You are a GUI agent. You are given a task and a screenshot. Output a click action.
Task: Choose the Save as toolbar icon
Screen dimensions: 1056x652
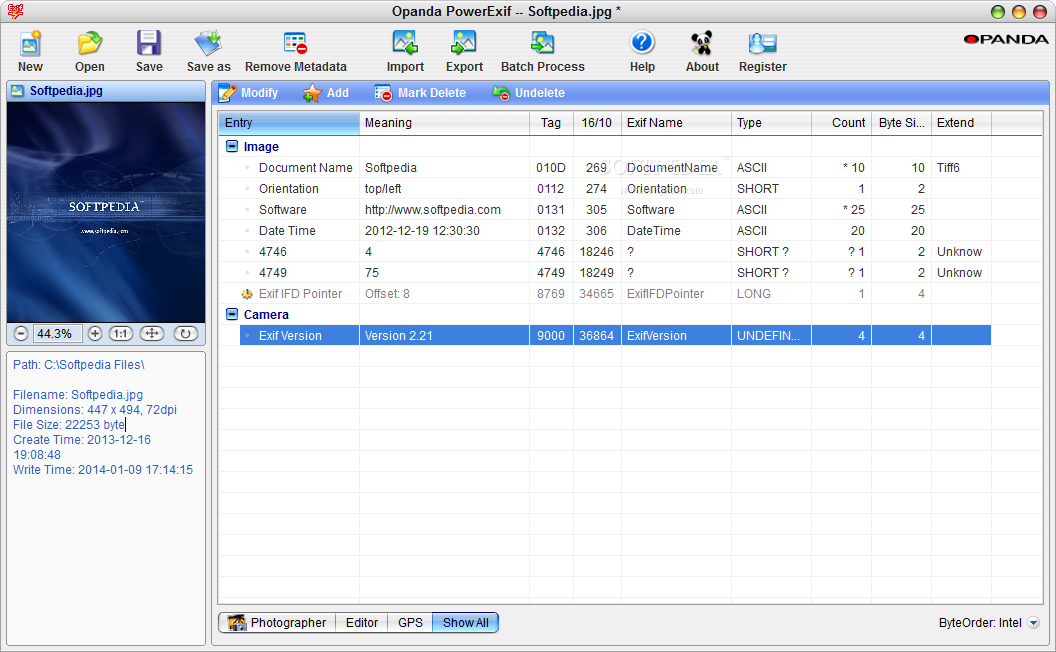[208, 43]
